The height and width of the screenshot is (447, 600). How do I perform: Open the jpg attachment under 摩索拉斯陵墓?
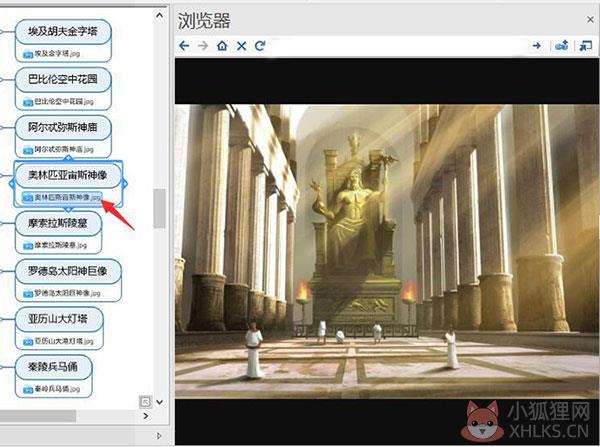(55, 245)
